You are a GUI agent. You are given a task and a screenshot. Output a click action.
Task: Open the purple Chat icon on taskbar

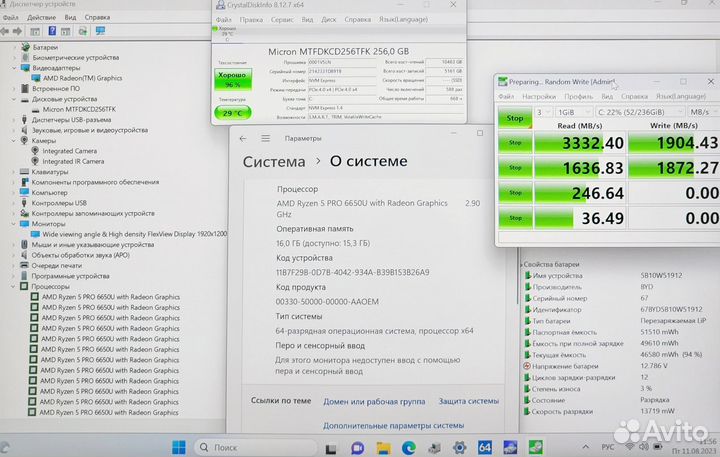pos(357,448)
